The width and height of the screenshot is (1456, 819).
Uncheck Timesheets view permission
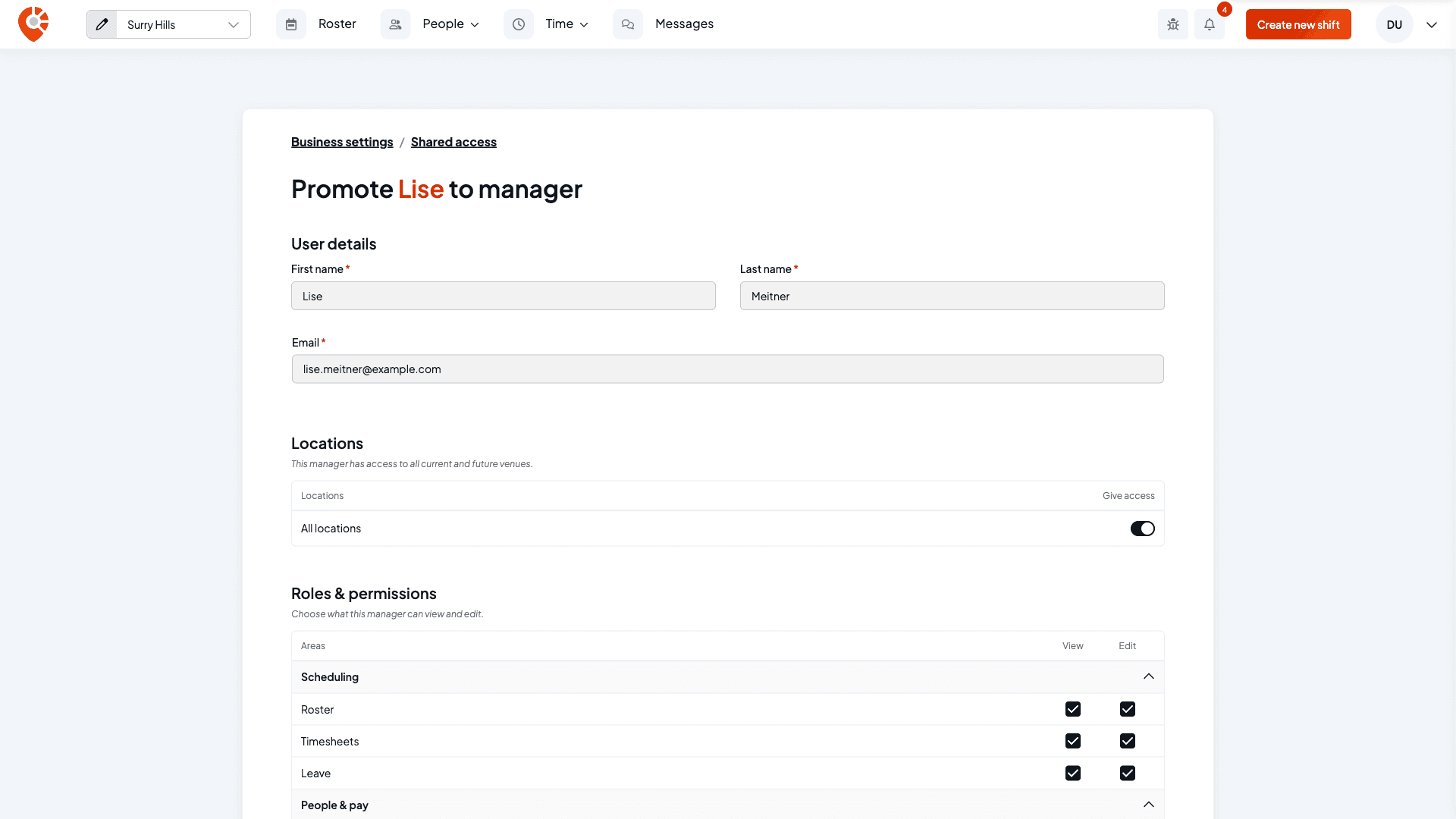click(1072, 741)
